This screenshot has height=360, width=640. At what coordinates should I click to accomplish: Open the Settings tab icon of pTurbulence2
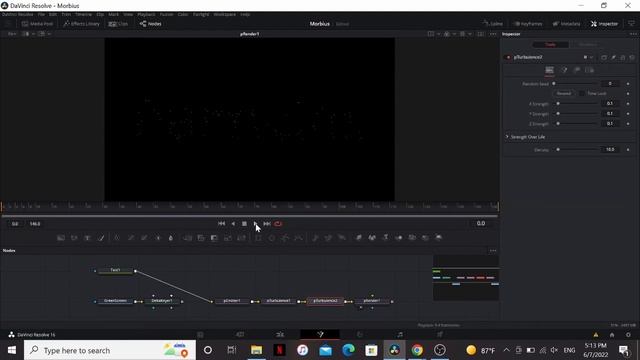click(590, 70)
